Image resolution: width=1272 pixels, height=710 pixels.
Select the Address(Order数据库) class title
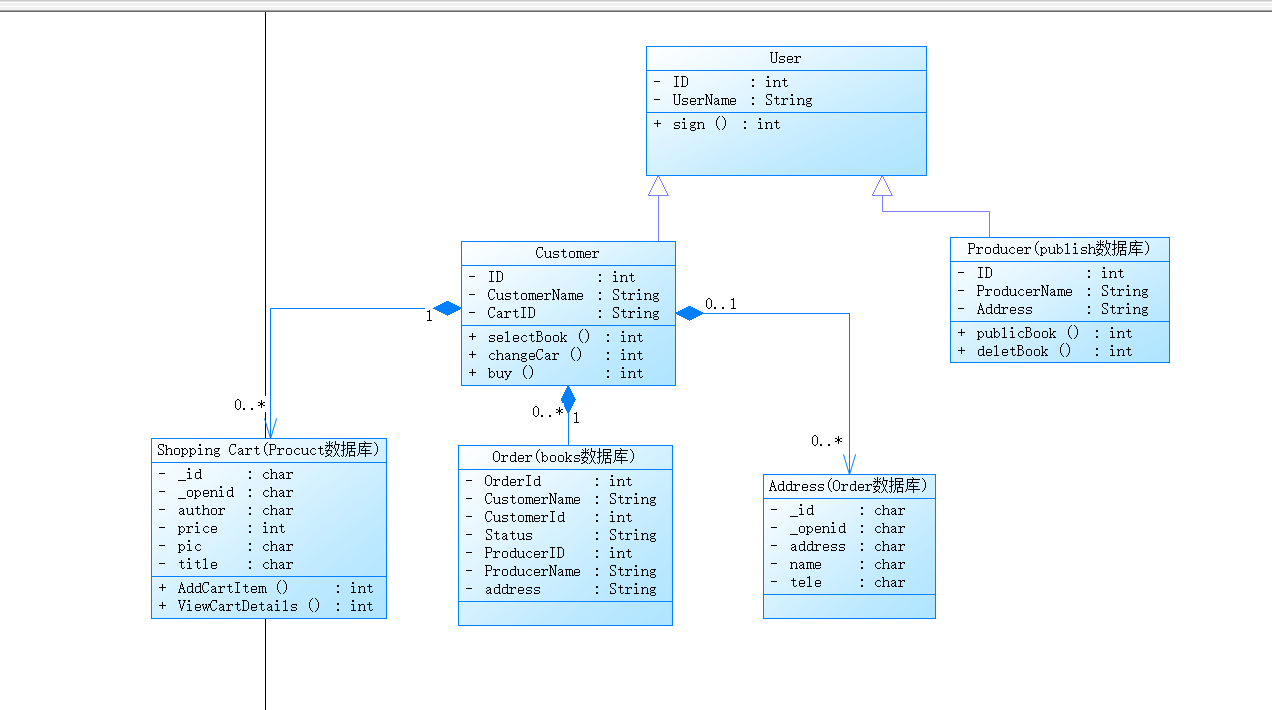pyautogui.click(x=849, y=486)
